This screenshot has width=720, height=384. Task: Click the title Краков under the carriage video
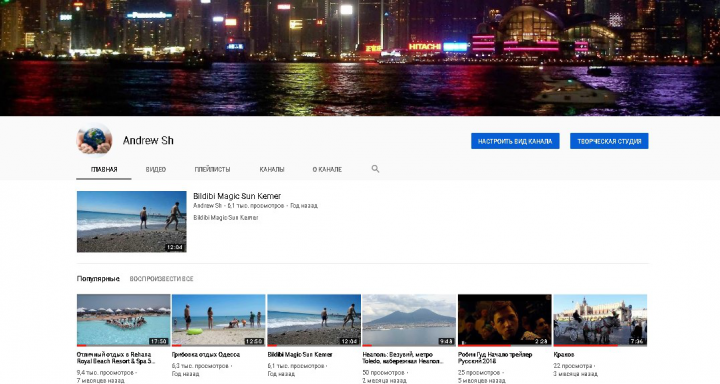tap(564, 355)
